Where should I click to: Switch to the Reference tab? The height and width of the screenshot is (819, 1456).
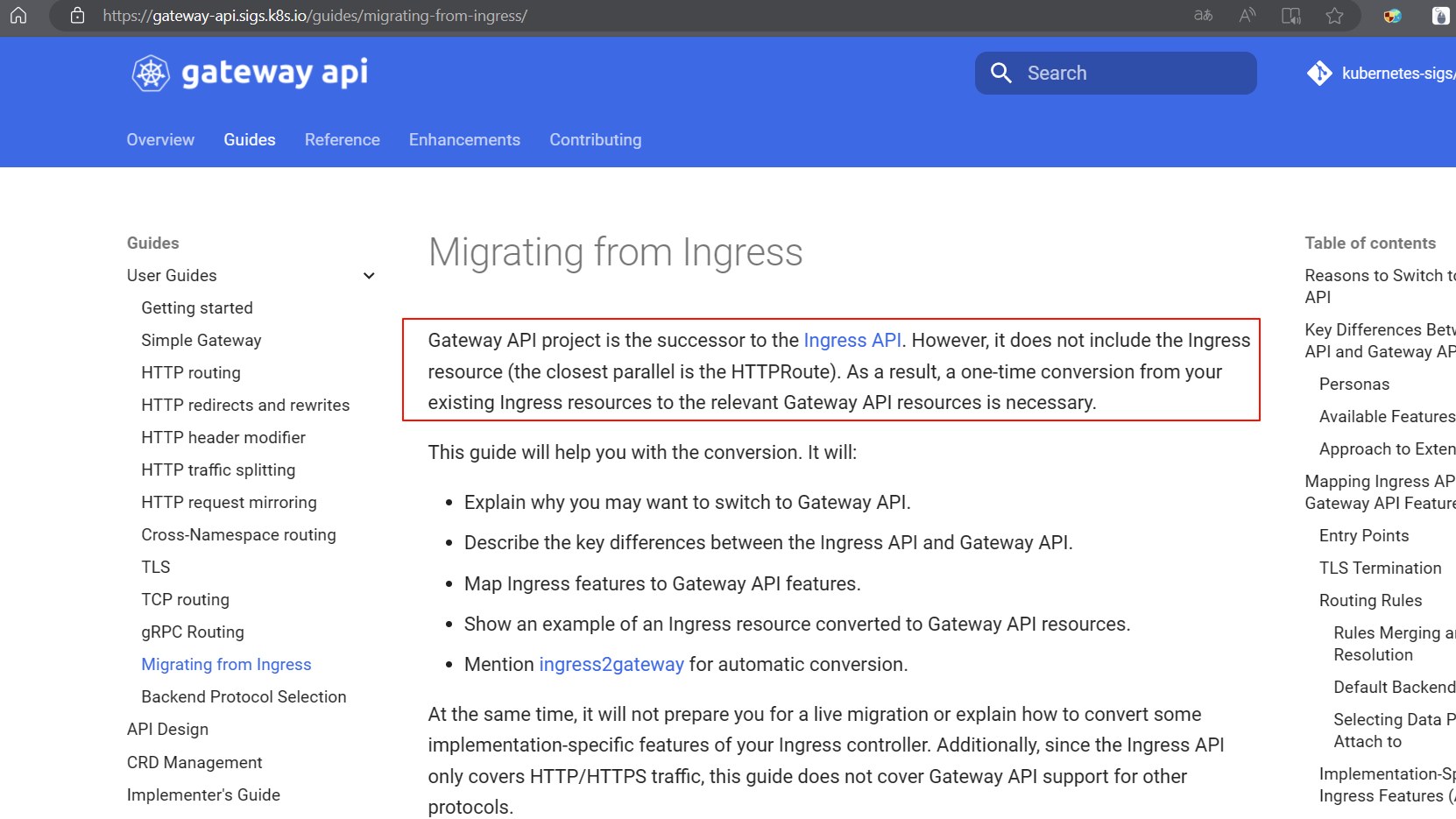342,140
